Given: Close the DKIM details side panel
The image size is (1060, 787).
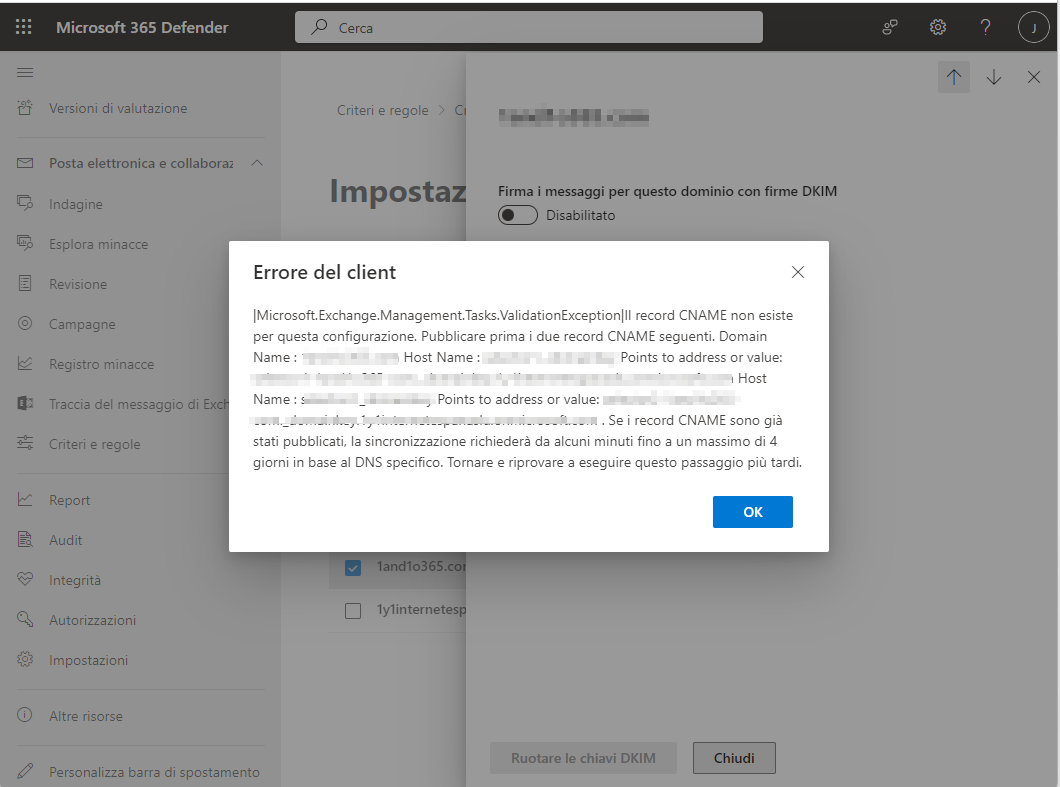Looking at the screenshot, I should tap(1034, 77).
